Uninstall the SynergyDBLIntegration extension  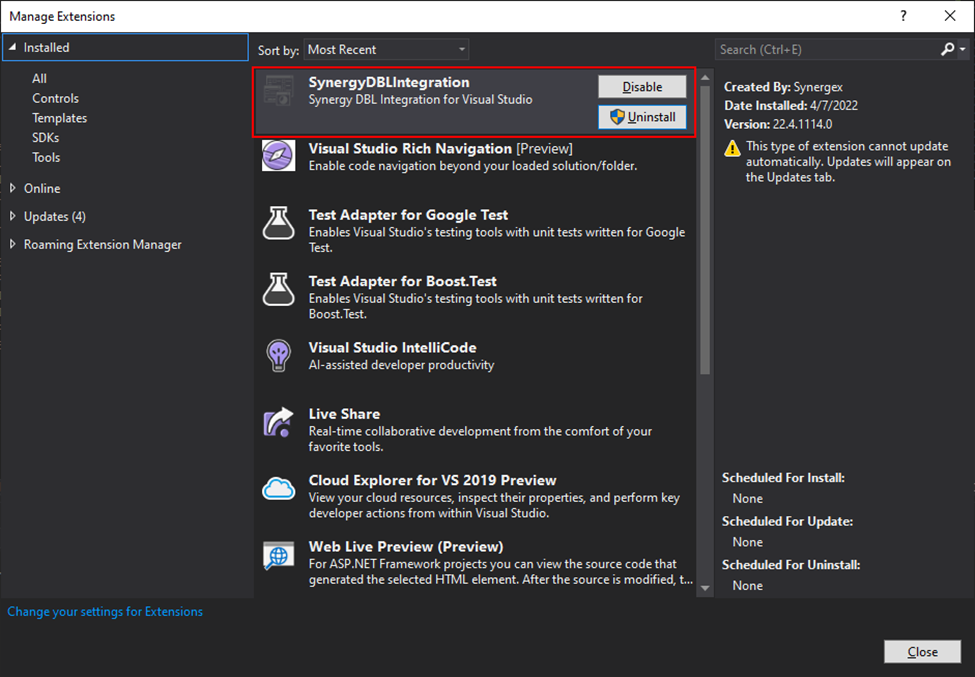642,117
